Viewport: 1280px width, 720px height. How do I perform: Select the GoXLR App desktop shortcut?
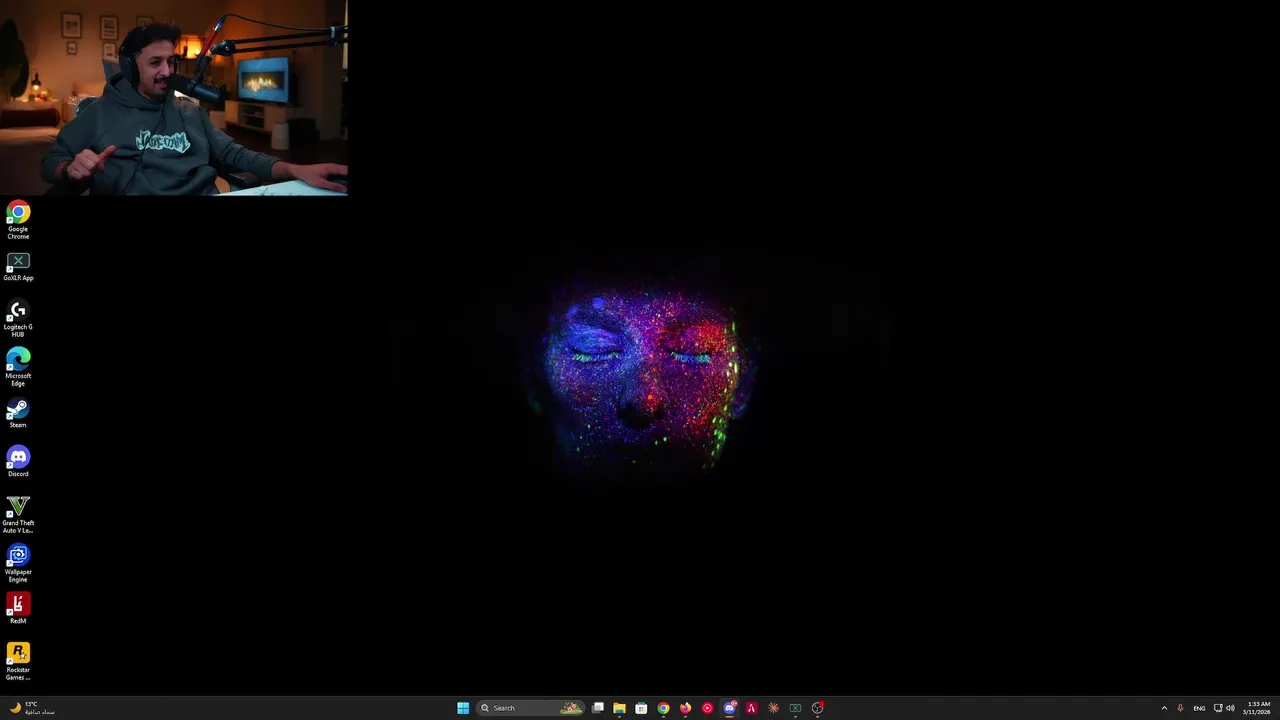[x=18, y=267]
